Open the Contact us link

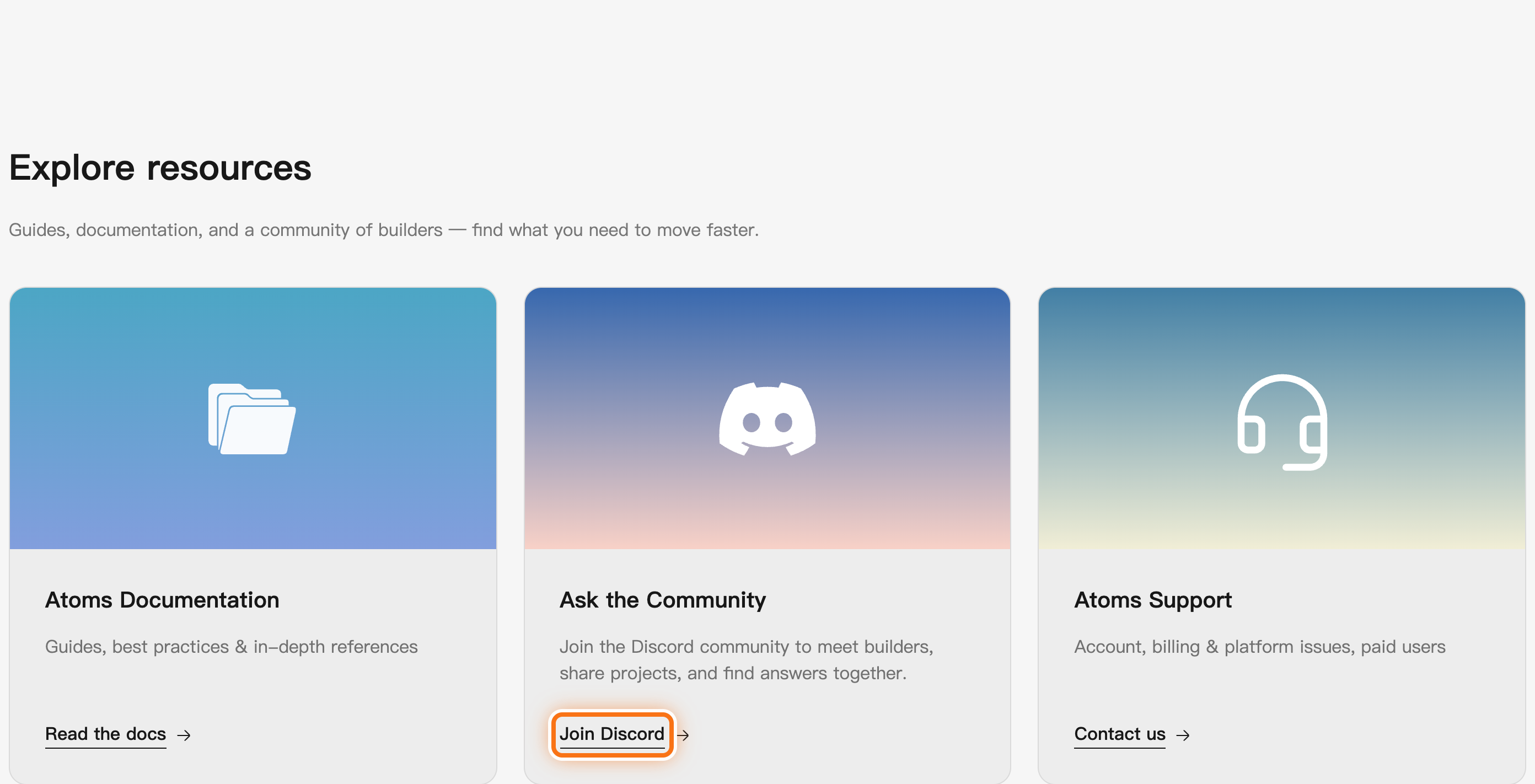tap(1120, 734)
